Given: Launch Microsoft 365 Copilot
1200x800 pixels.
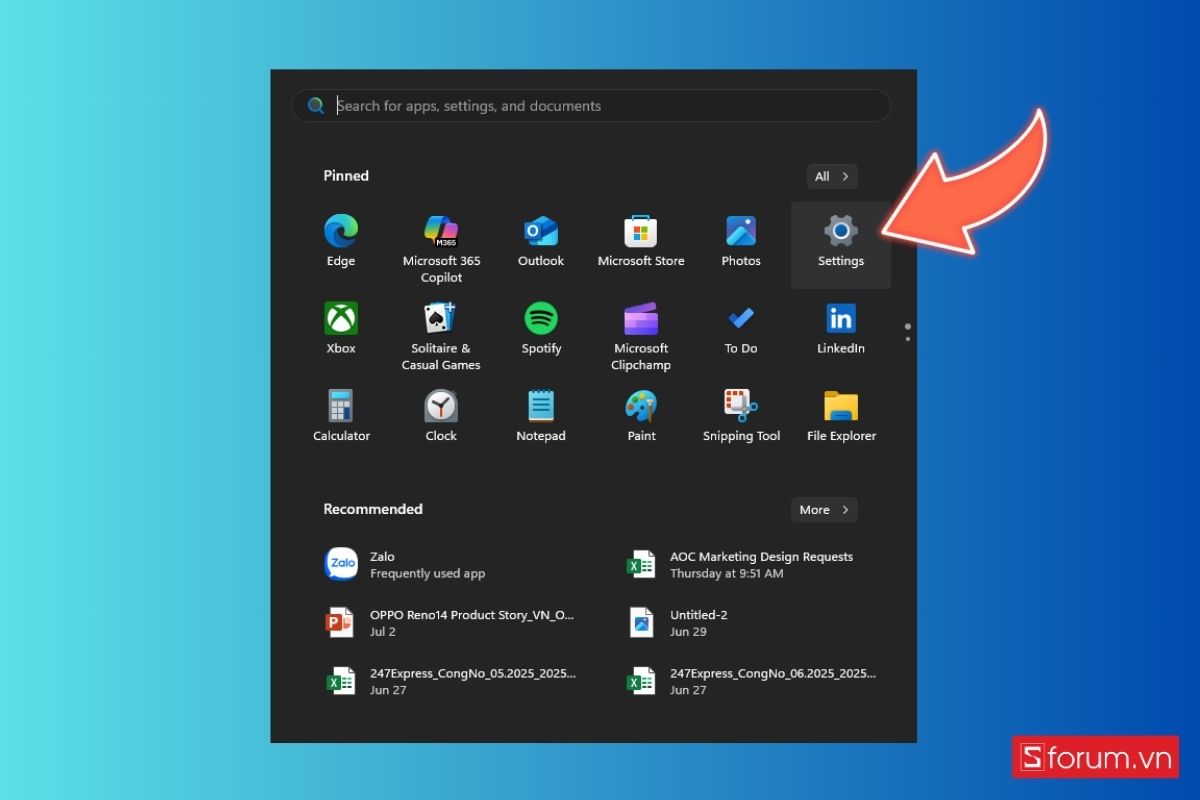Looking at the screenshot, I should tap(441, 248).
